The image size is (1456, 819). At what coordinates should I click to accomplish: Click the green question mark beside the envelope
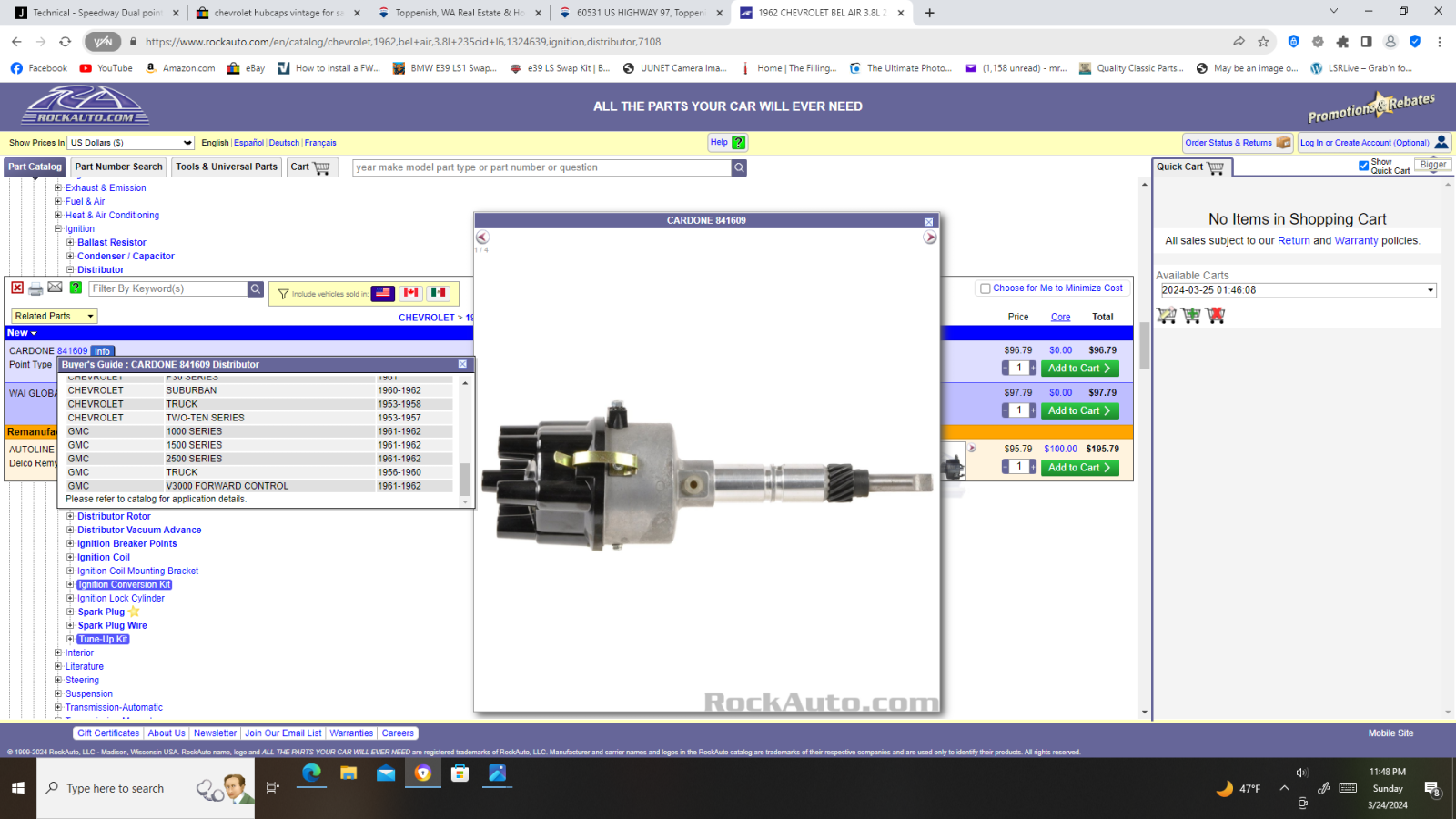pos(76,288)
